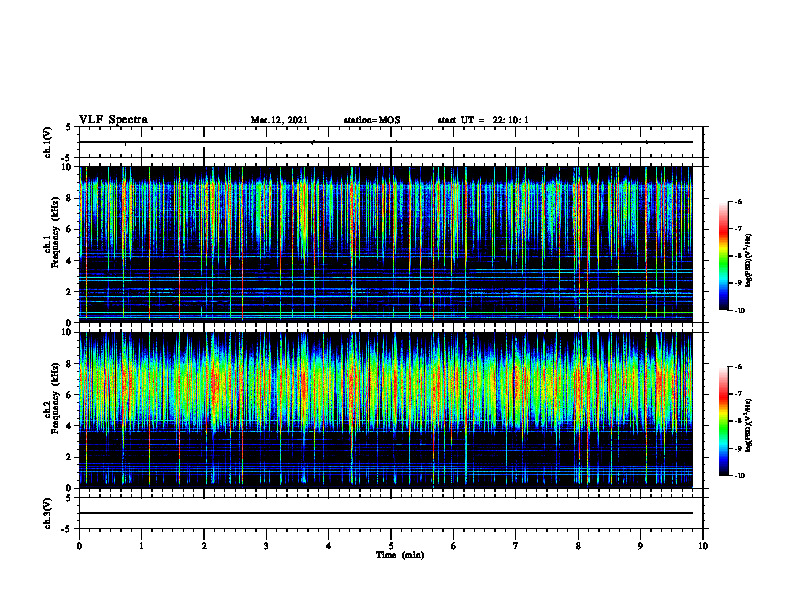Image resolution: width=792 pixels, height=612 pixels.
Task: Click the ch.1 panel's color scale bar
Action: tap(724, 256)
